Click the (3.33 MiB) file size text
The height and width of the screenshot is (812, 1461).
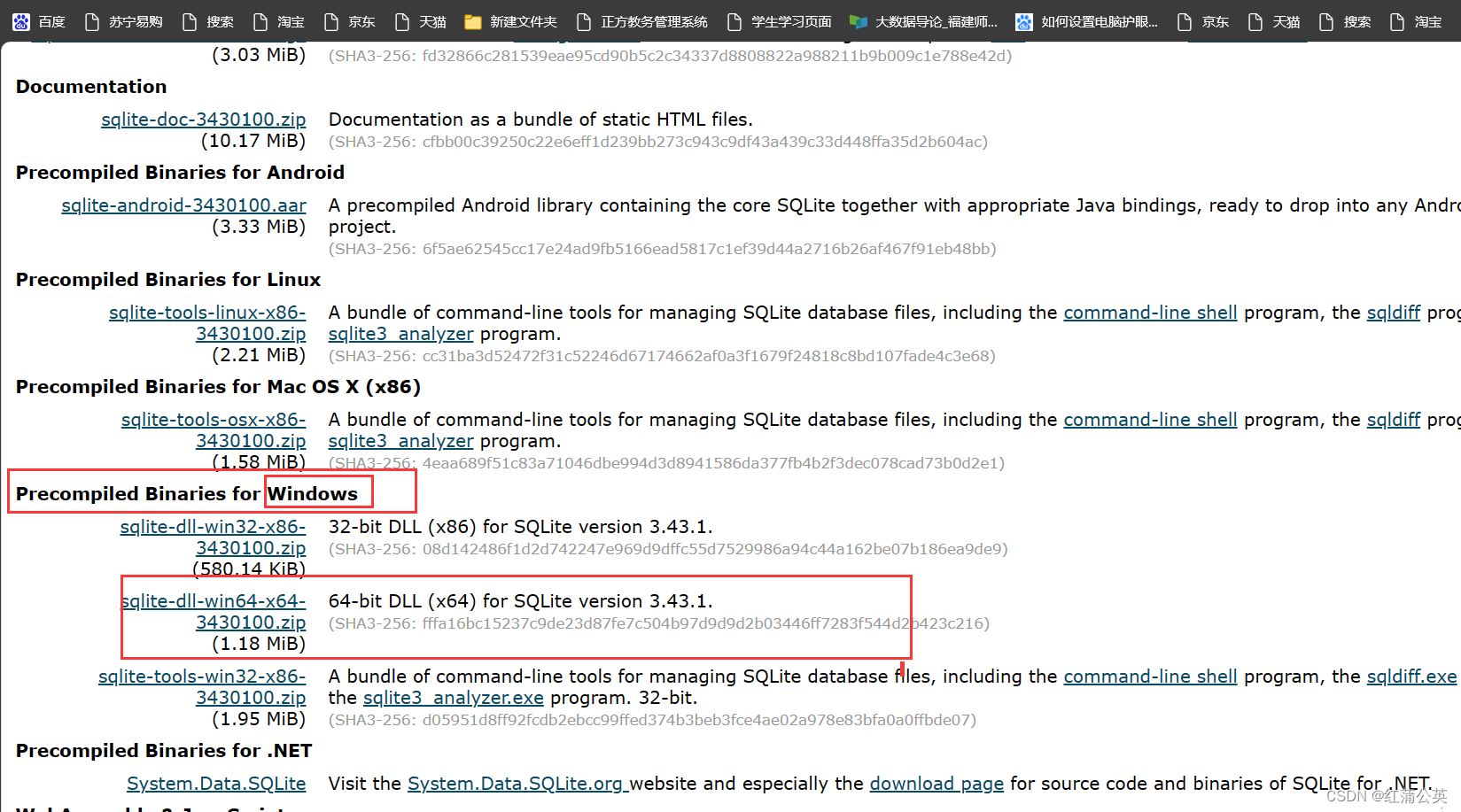259,227
